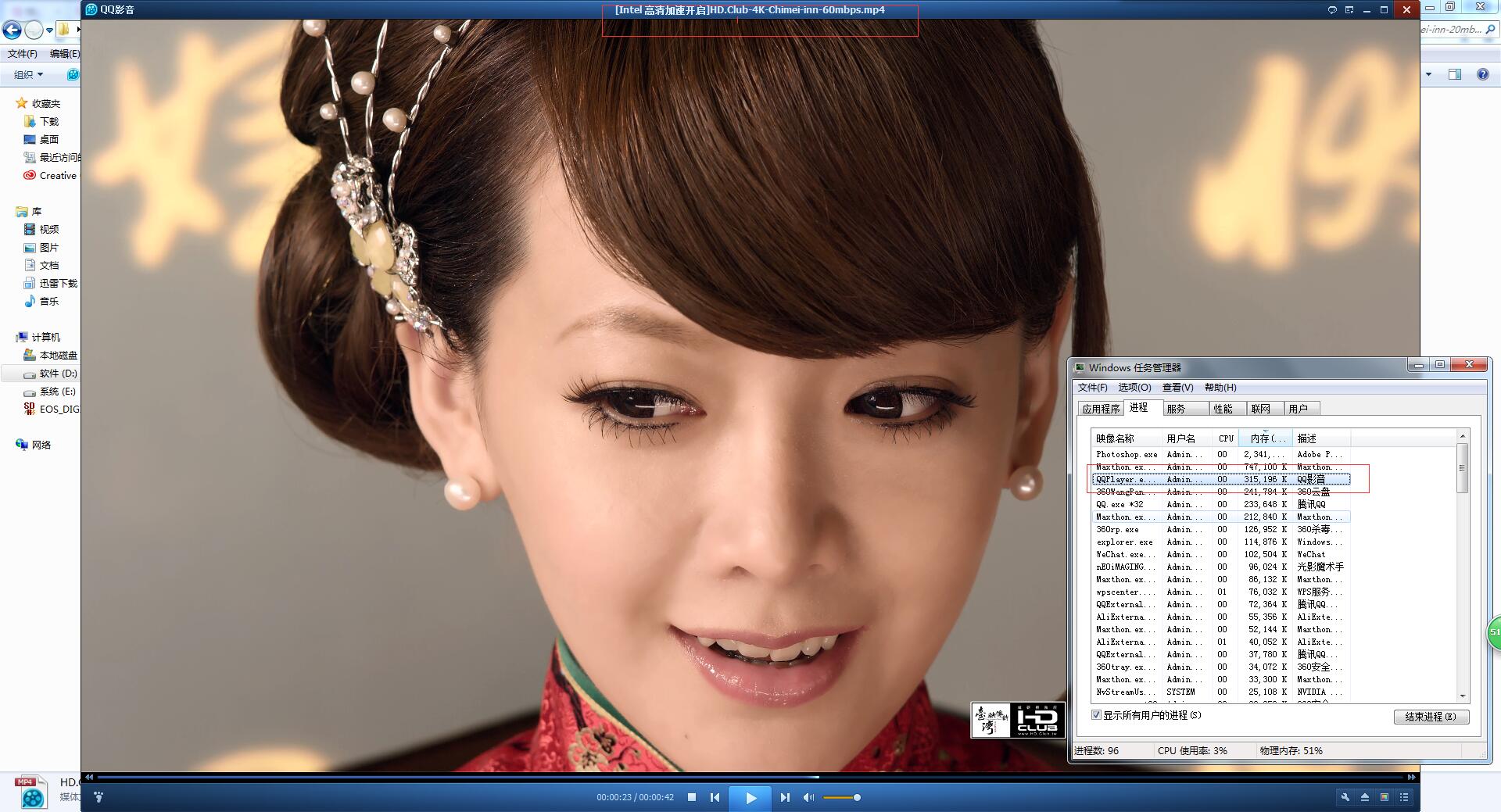This screenshot has height=812, width=1501.
Task: Adjust the player volume slider
Action: pos(842,797)
